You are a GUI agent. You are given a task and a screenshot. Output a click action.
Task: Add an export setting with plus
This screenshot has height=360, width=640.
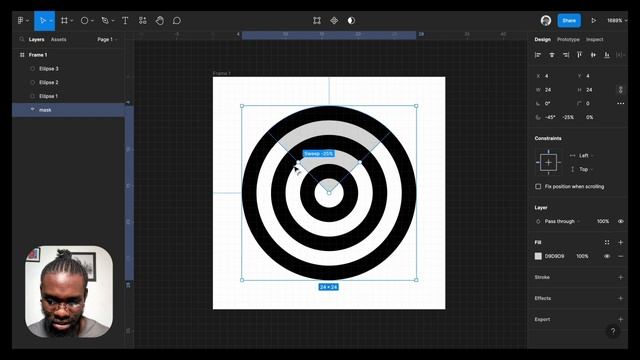point(620,320)
